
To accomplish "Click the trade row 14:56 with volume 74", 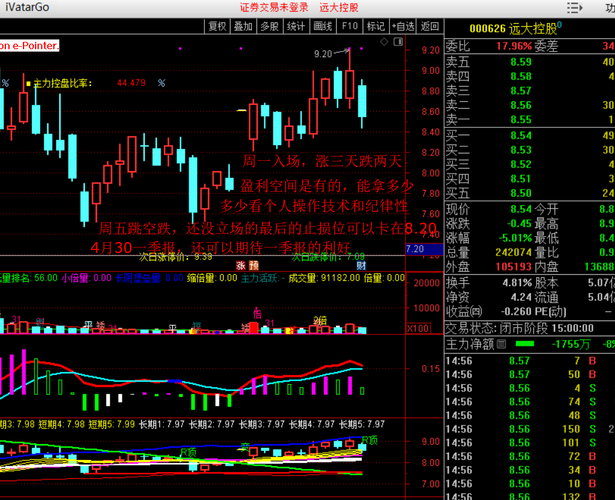I will [524, 402].
